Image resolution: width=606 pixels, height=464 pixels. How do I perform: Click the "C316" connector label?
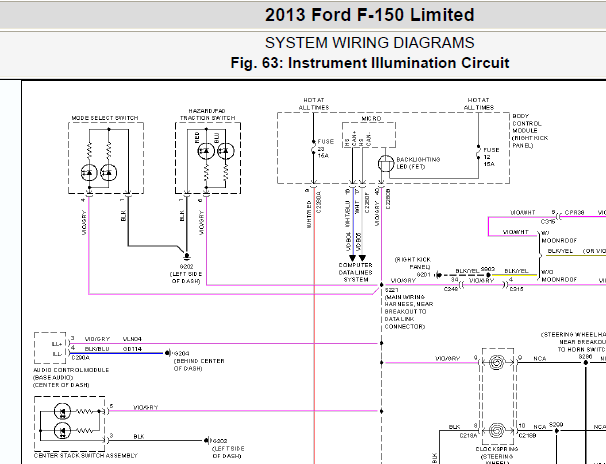coord(548,222)
